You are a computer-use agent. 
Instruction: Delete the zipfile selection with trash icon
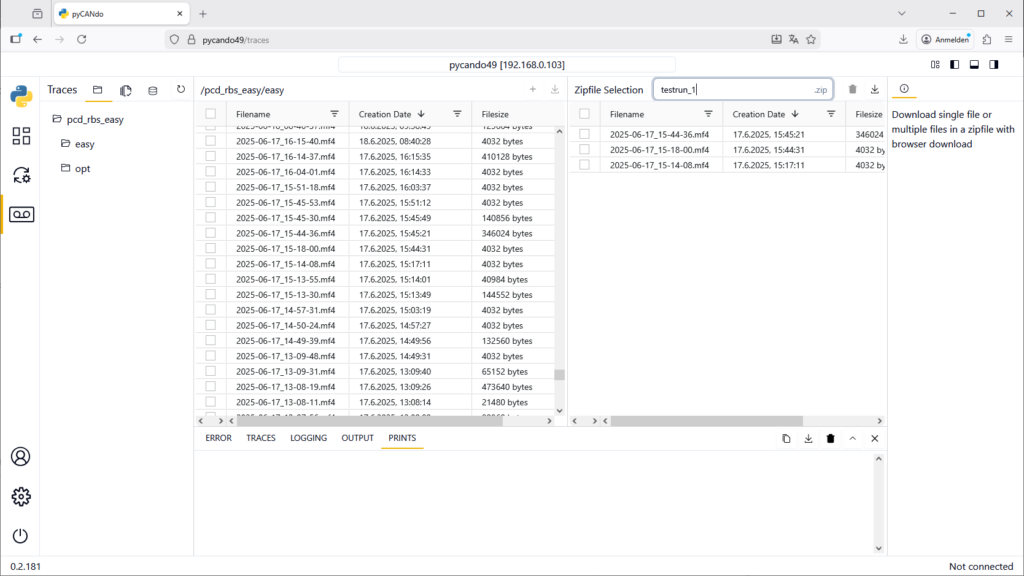852,89
